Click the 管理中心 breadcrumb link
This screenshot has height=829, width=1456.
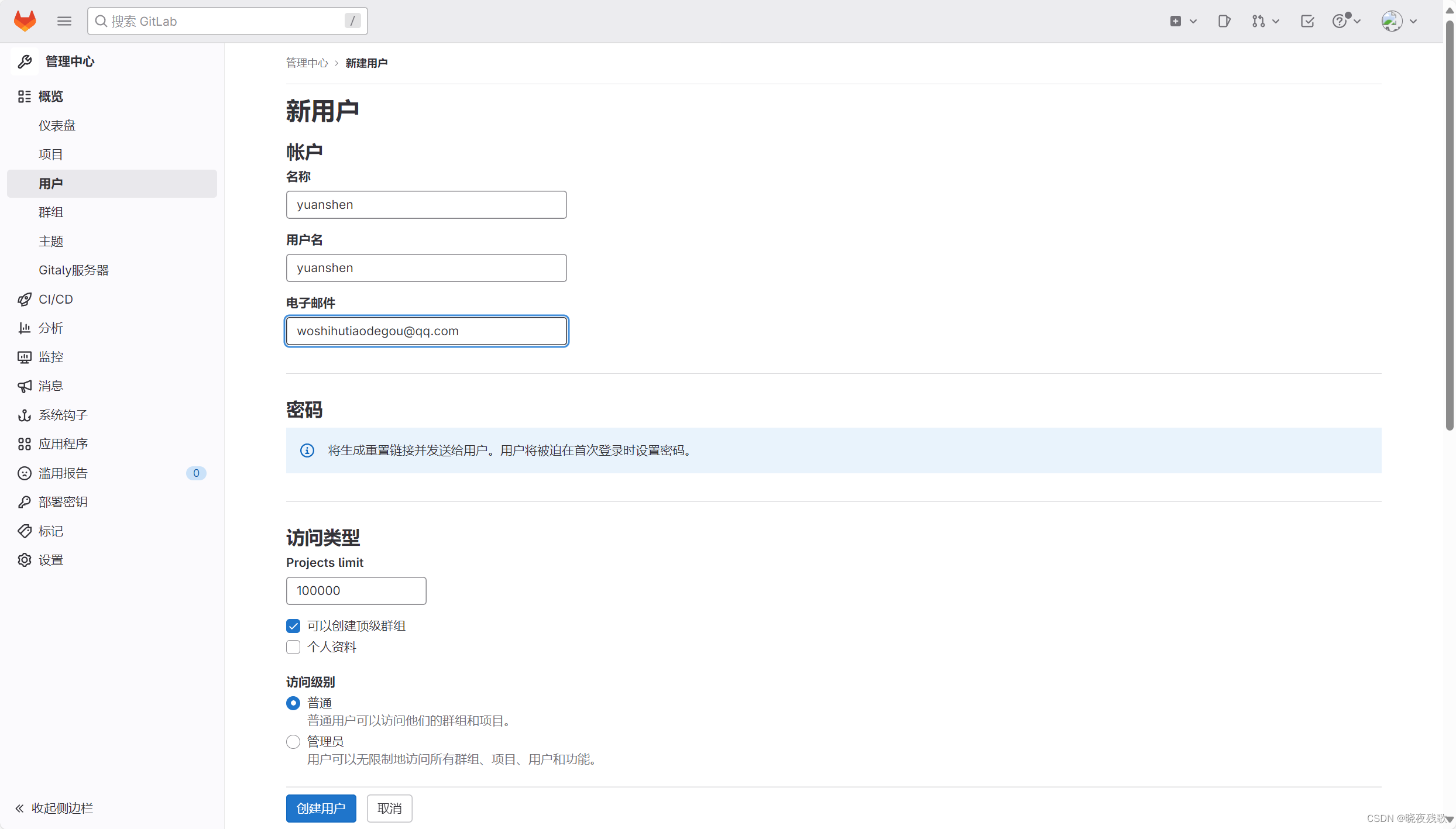coord(307,63)
